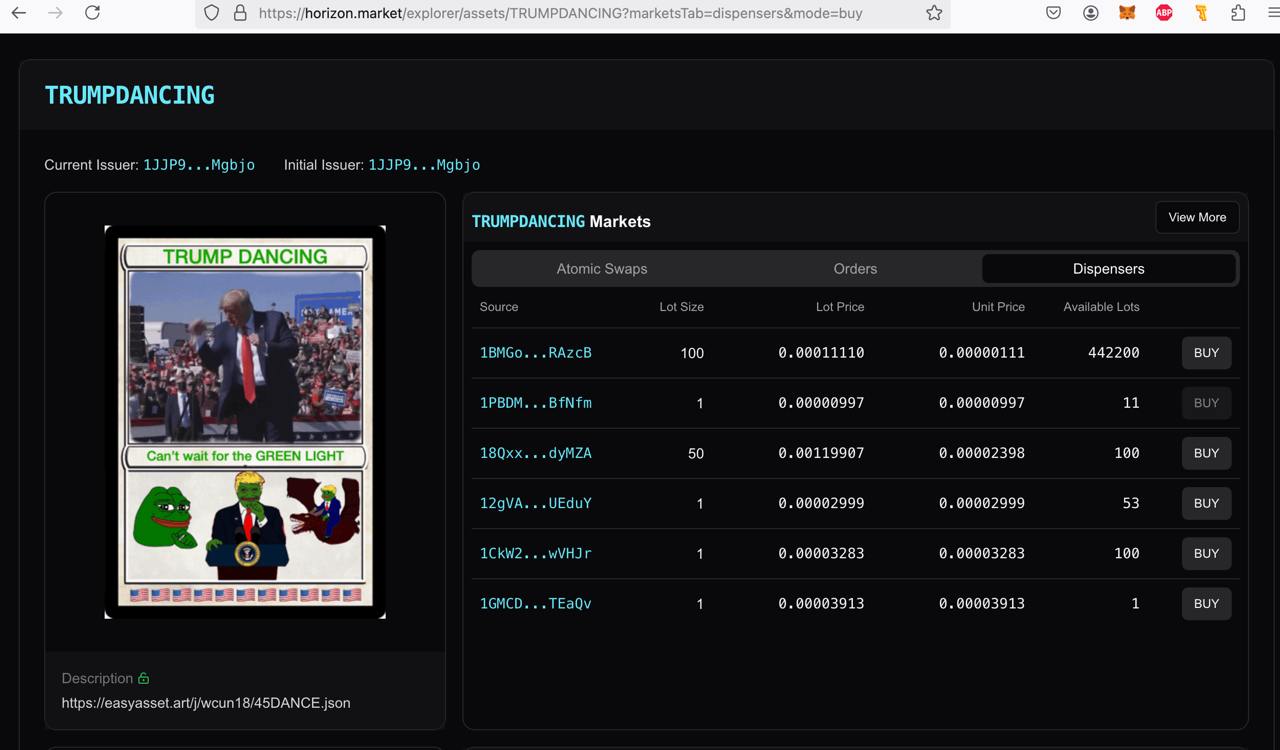This screenshot has width=1280, height=750.
Task: Open the Firefox account icon
Action: pos(1090,13)
